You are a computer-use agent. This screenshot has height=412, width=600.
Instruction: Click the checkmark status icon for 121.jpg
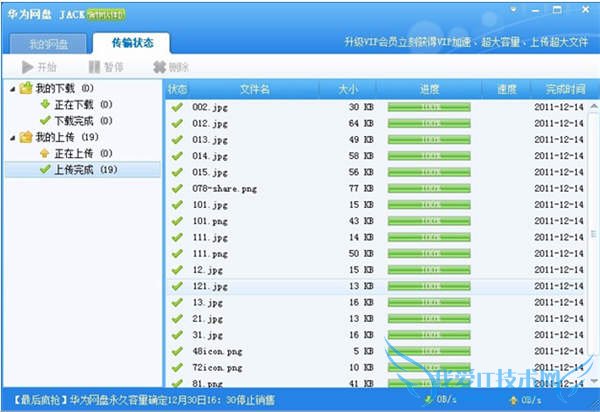pos(177,286)
